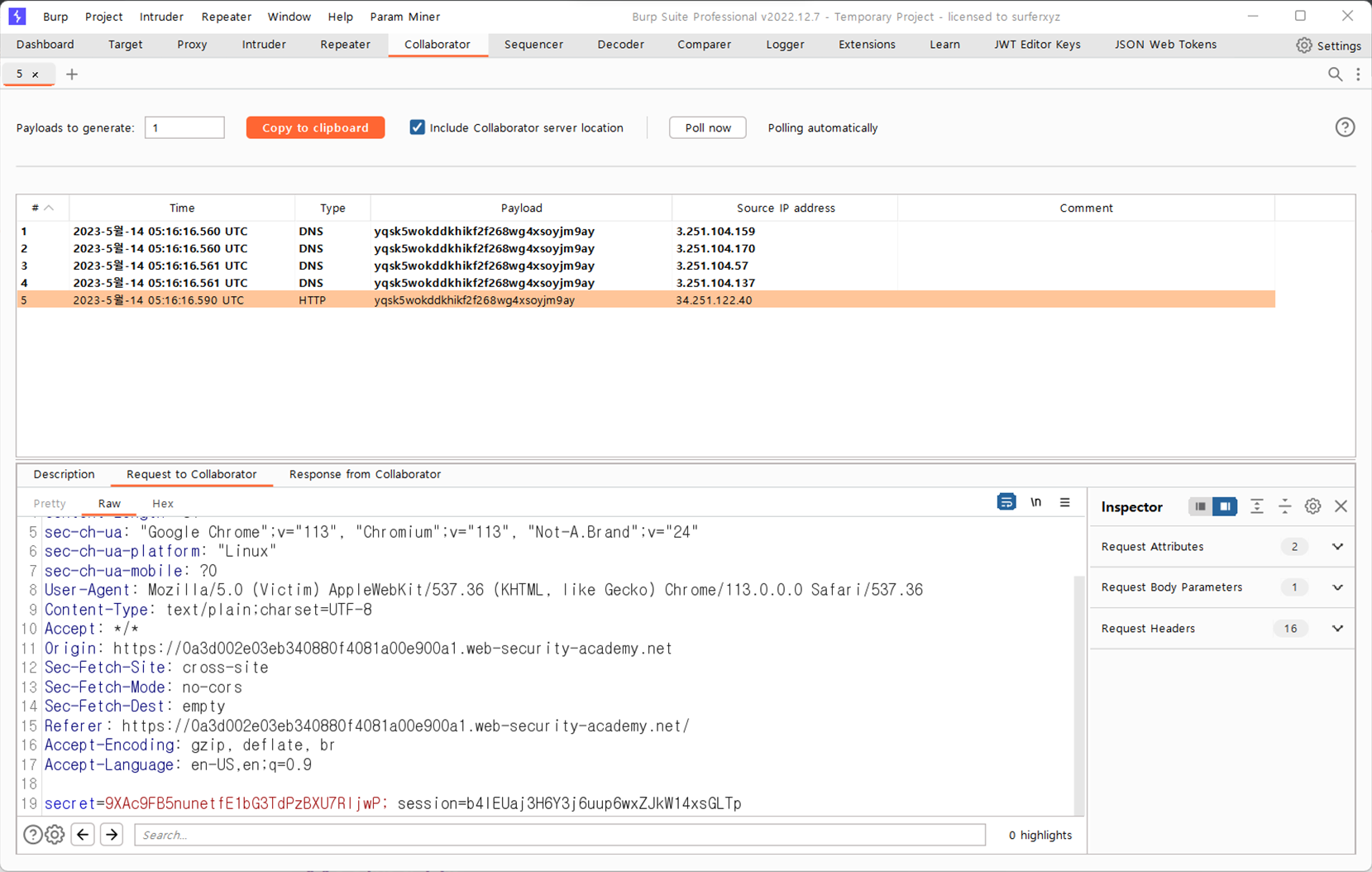Image resolution: width=1372 pixels, height=872 pixels.
Task: Open the Logger tab
Action: [785, 45]
